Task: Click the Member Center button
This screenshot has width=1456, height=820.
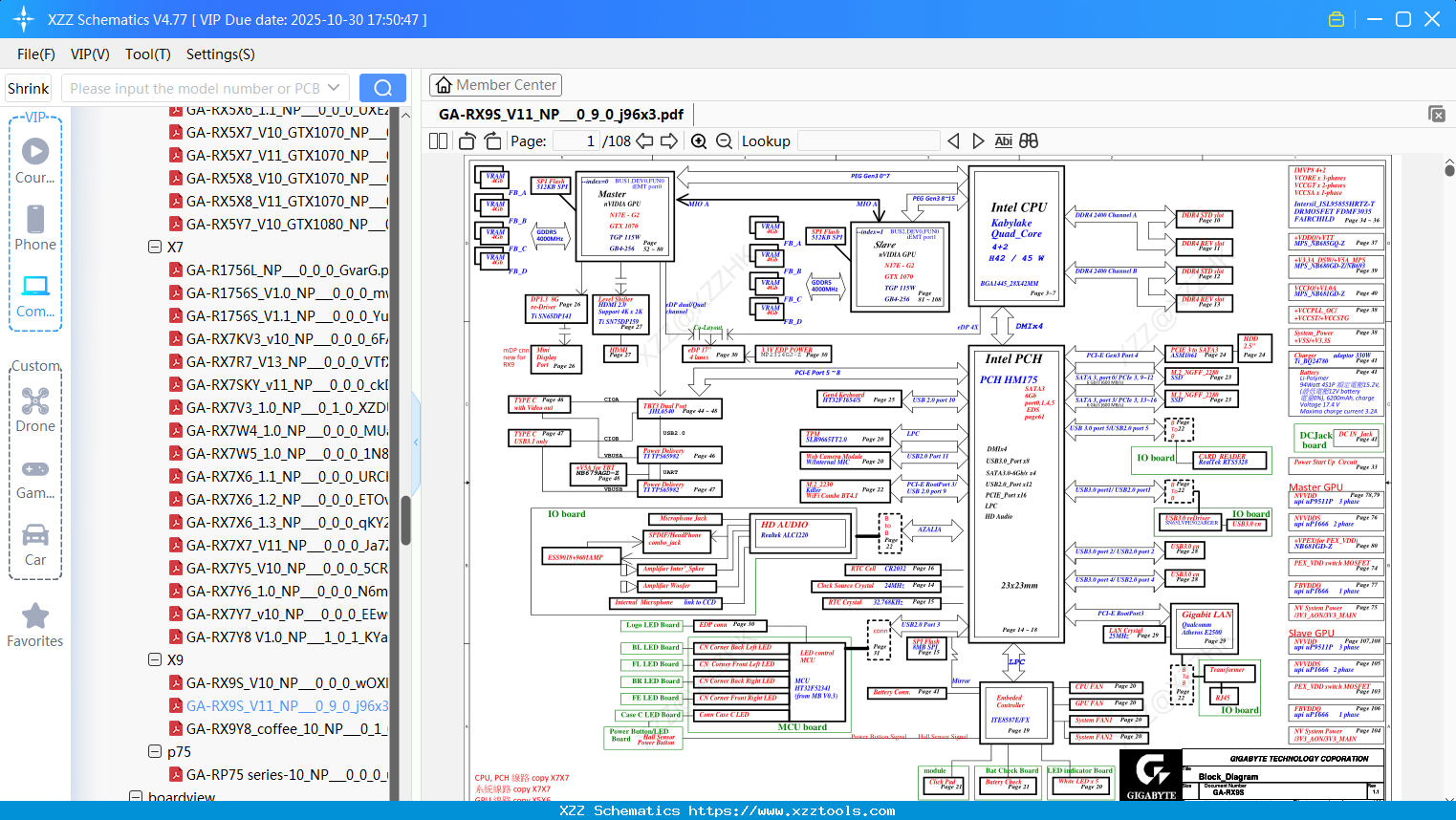Action: (495, 85)
